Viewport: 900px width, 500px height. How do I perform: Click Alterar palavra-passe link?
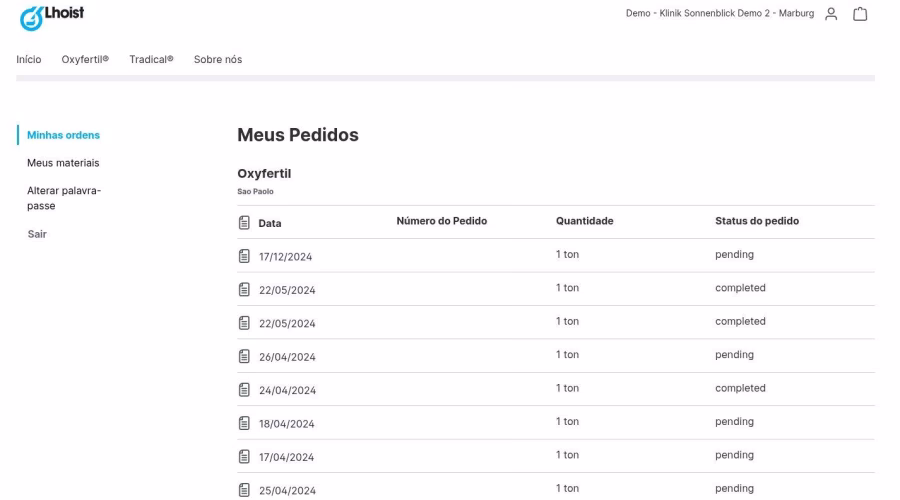(x=64, y=197)
